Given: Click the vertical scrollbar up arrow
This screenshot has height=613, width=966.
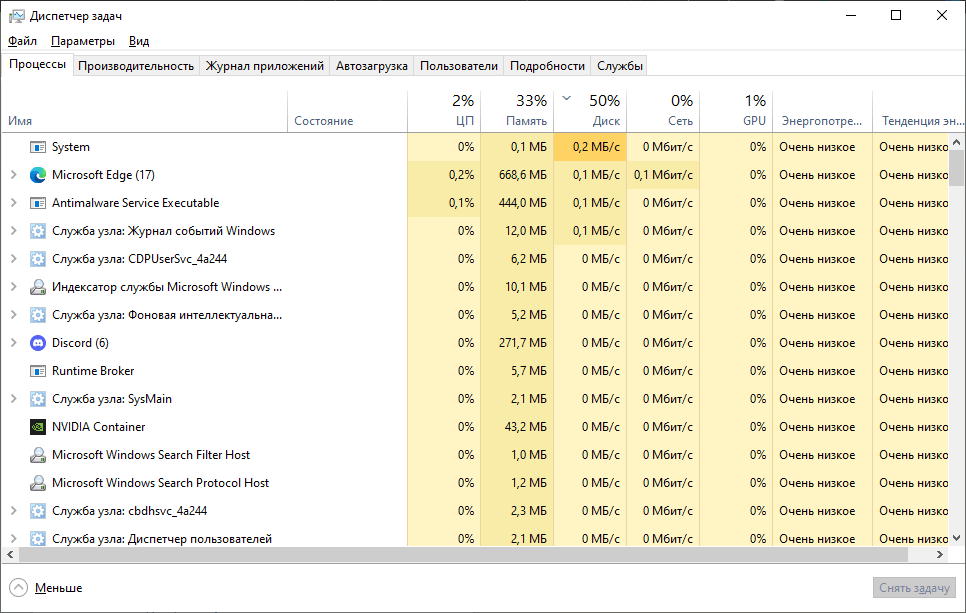Looking at the screenshot, I should coord(956,142).
